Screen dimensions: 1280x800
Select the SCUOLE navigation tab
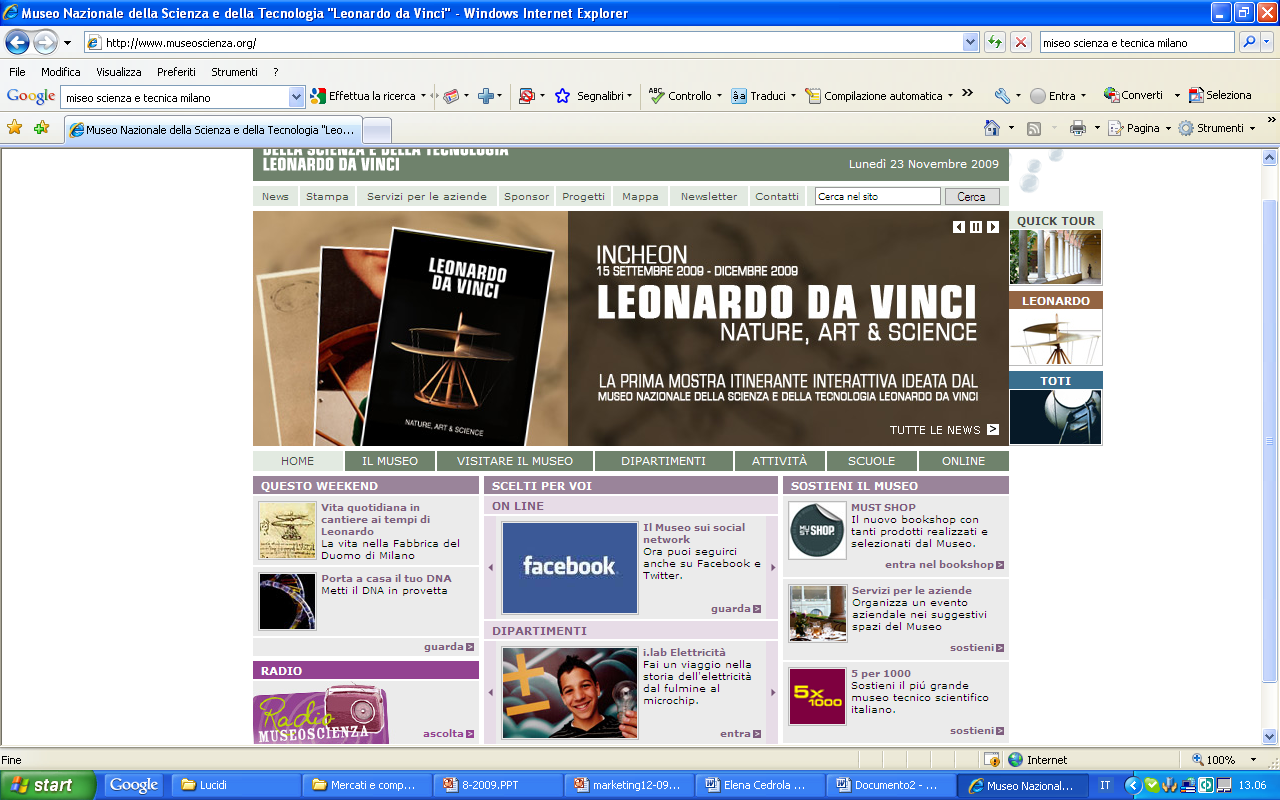(x=871, y=461)
